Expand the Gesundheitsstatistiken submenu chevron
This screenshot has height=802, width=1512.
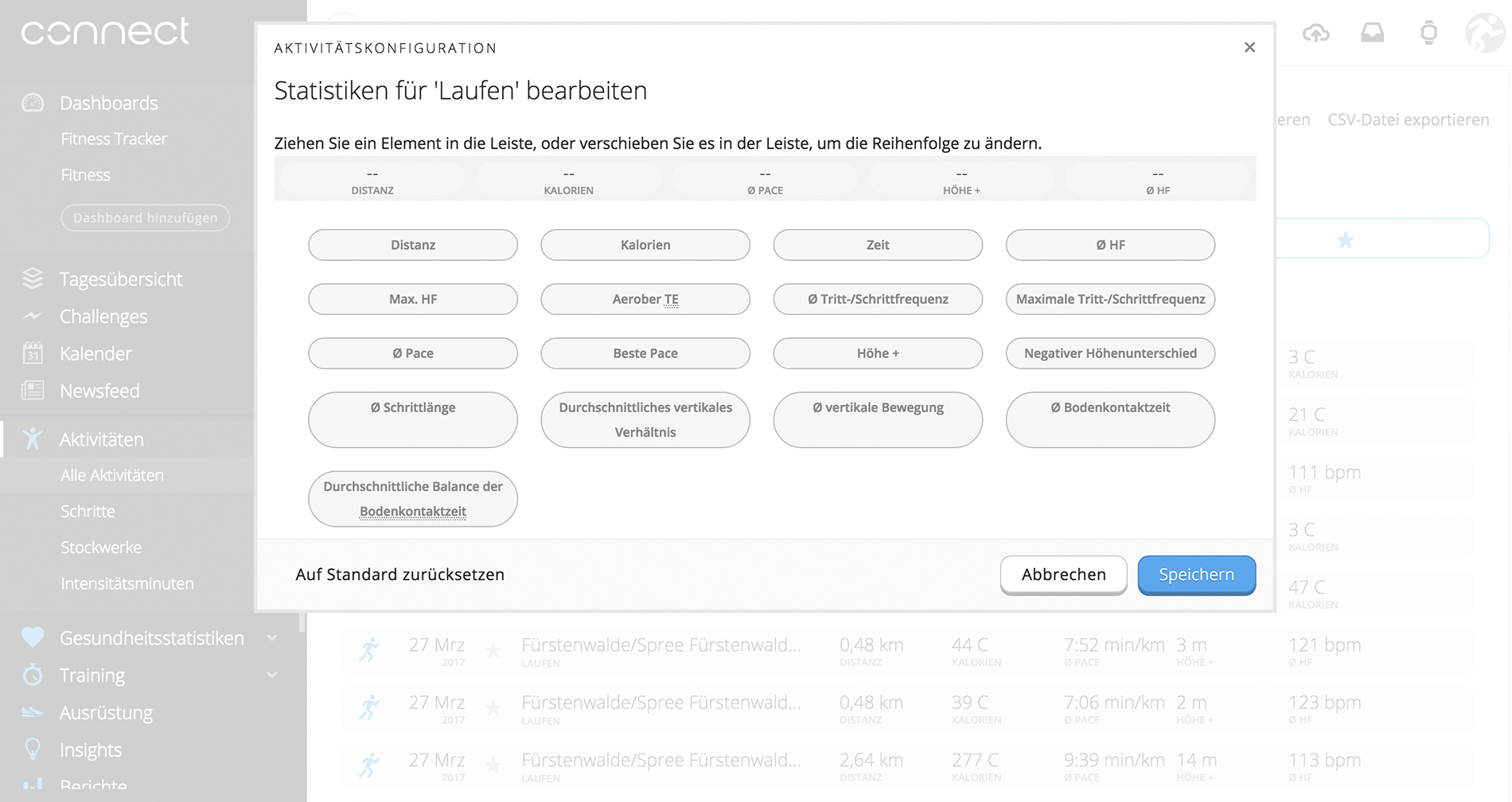[x=272, y=638]
